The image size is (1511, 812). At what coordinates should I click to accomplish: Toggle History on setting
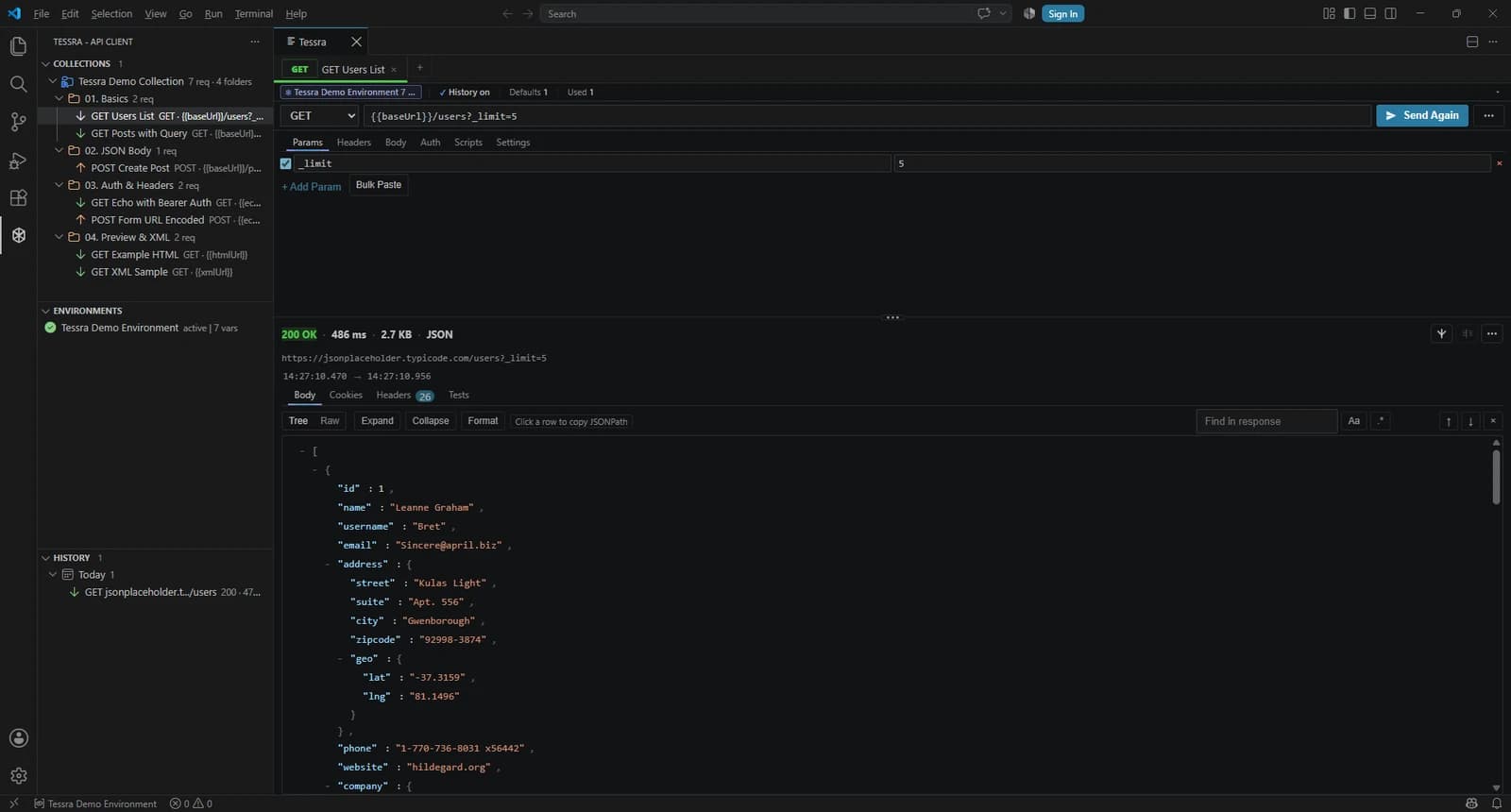(x=465, y=93)
